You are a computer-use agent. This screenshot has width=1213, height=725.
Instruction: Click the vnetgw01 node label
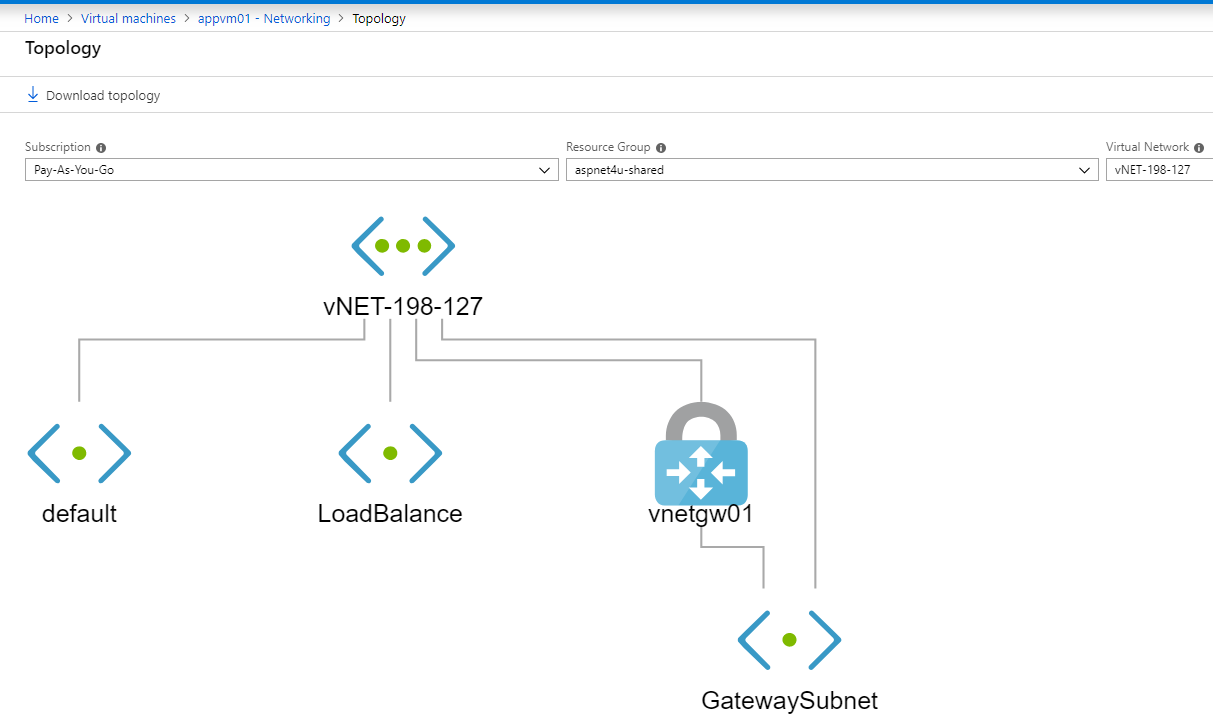700,514
